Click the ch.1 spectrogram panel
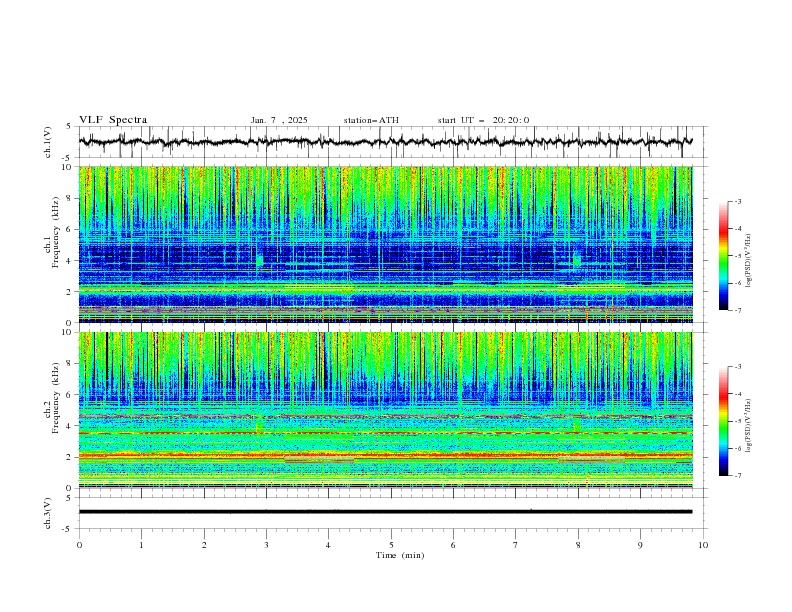The image size is (792, 612). coord(386,244)
